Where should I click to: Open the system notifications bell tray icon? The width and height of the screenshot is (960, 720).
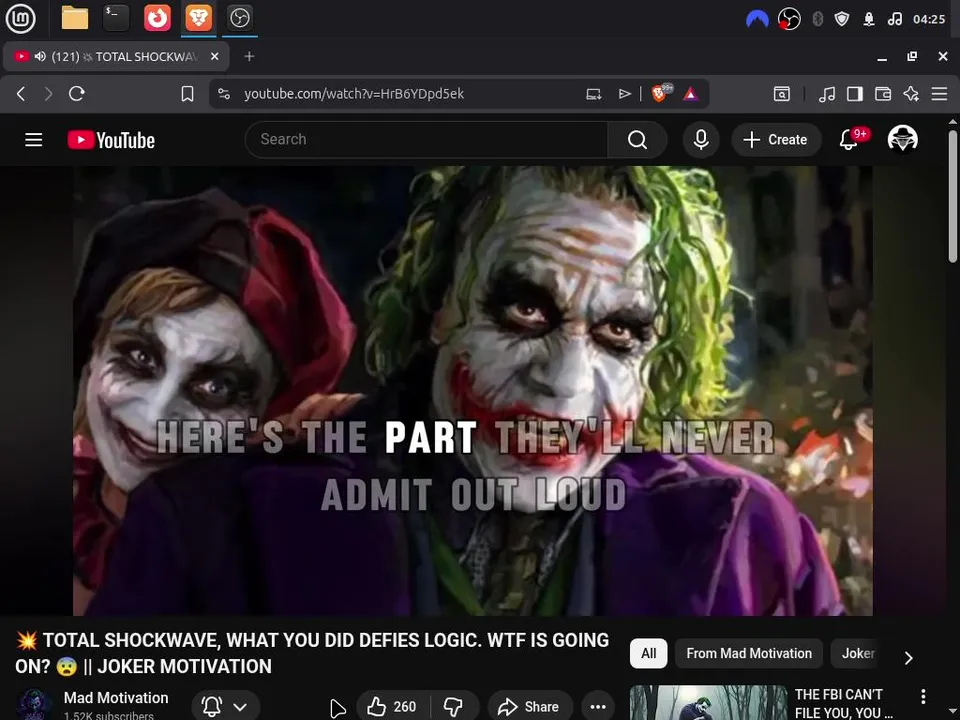coord(869,19)
